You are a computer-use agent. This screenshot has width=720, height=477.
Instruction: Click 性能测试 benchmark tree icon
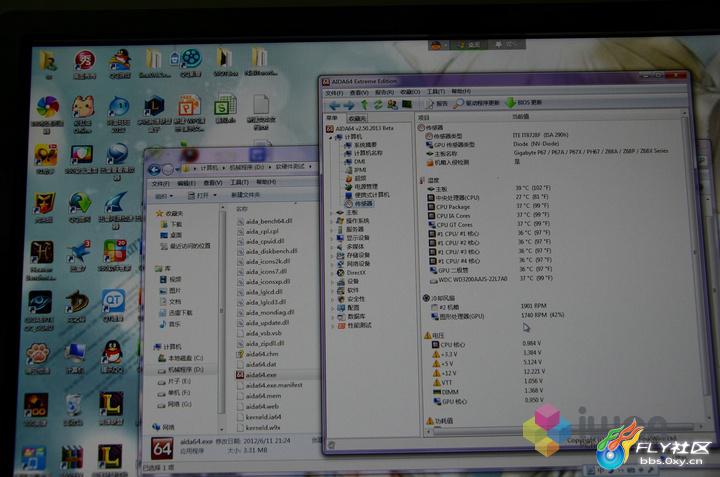pyautogui.click(x=341, y=325)
